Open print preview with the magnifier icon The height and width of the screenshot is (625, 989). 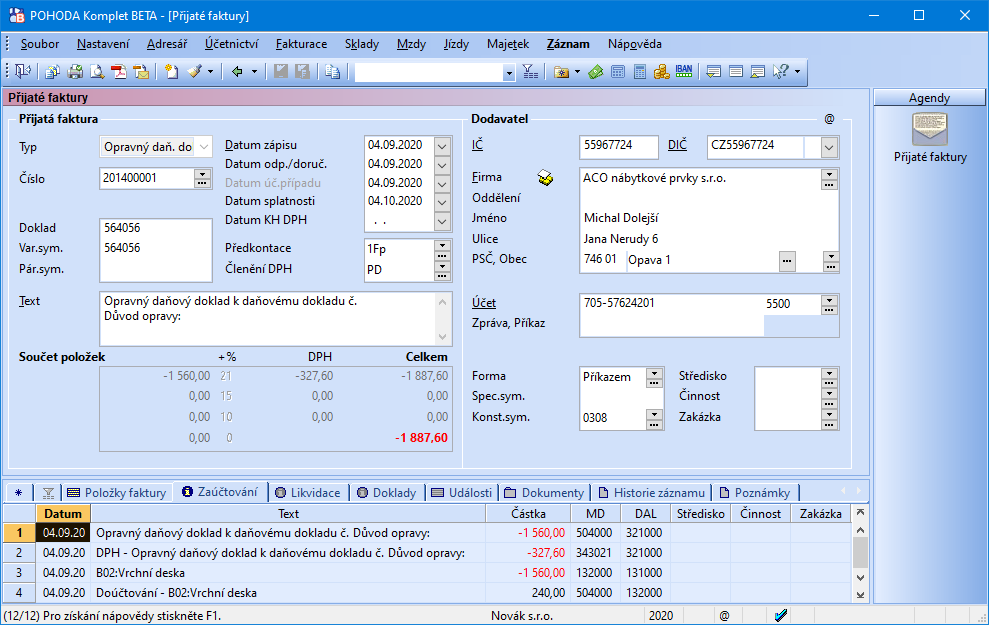97,72
